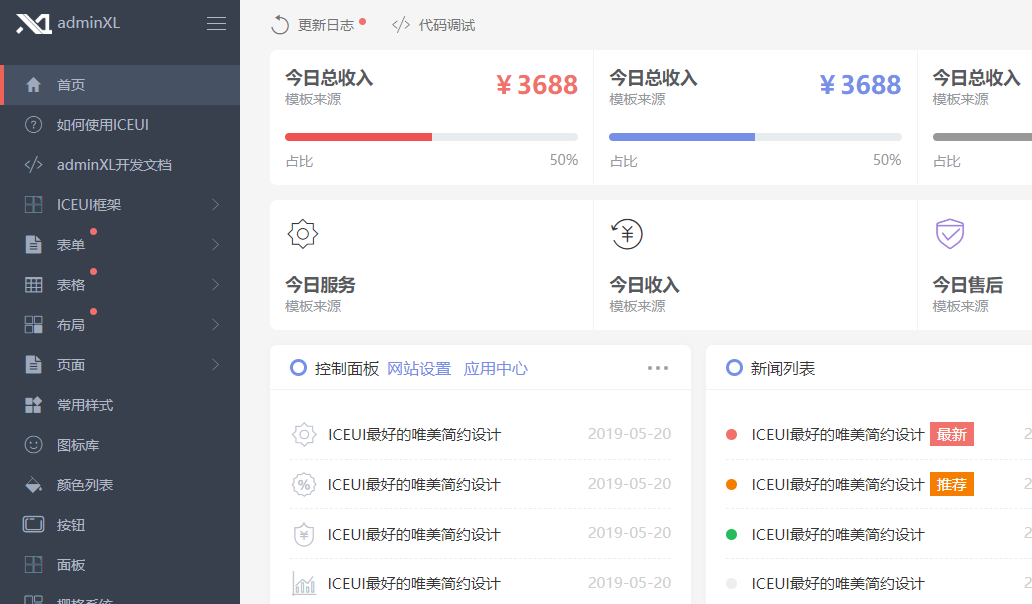Image resolution: width=1032 pixels, height=604 pixels.
Task: Expand the 表单 menu chevron
Action: [215, 245]
